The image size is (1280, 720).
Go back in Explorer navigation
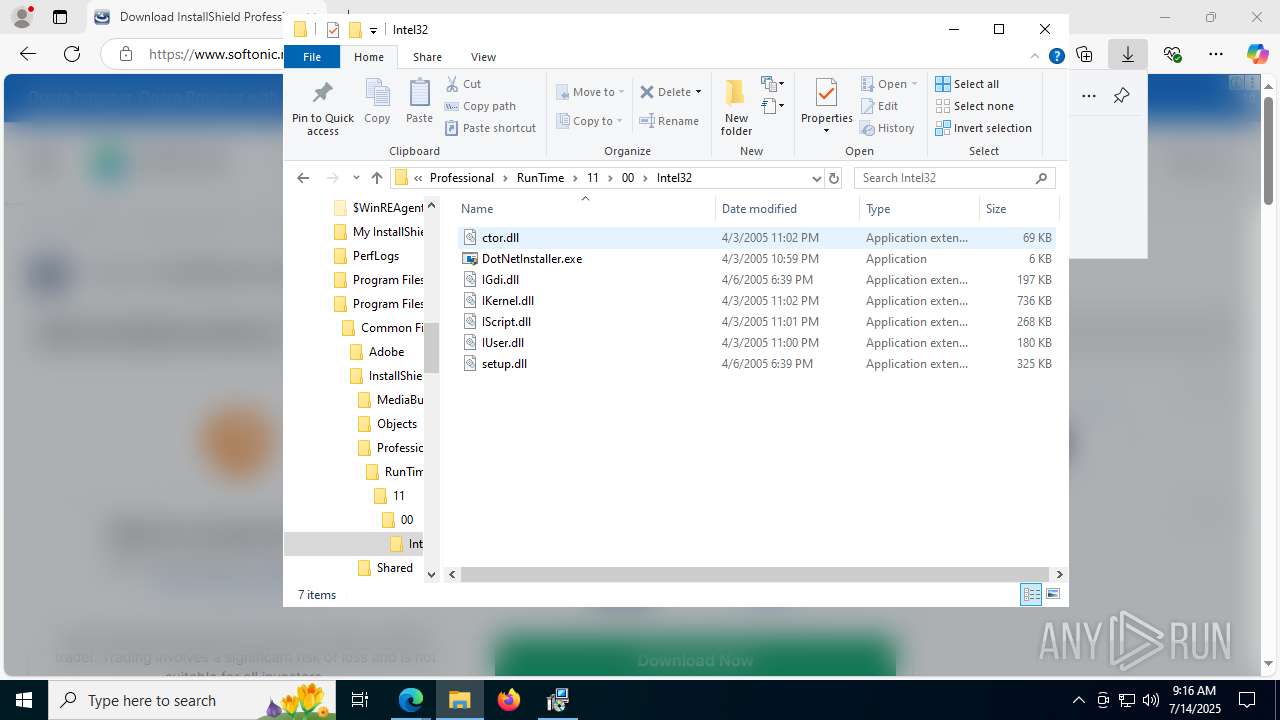(x=303, y=178)
